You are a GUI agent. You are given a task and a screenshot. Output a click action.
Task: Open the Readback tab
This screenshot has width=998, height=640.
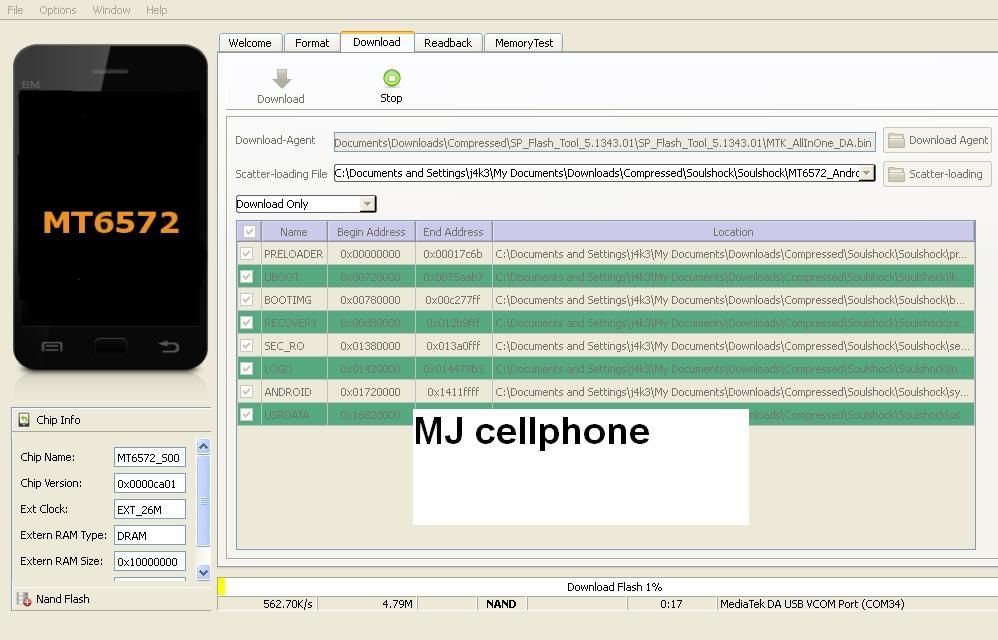click(447, 43)
